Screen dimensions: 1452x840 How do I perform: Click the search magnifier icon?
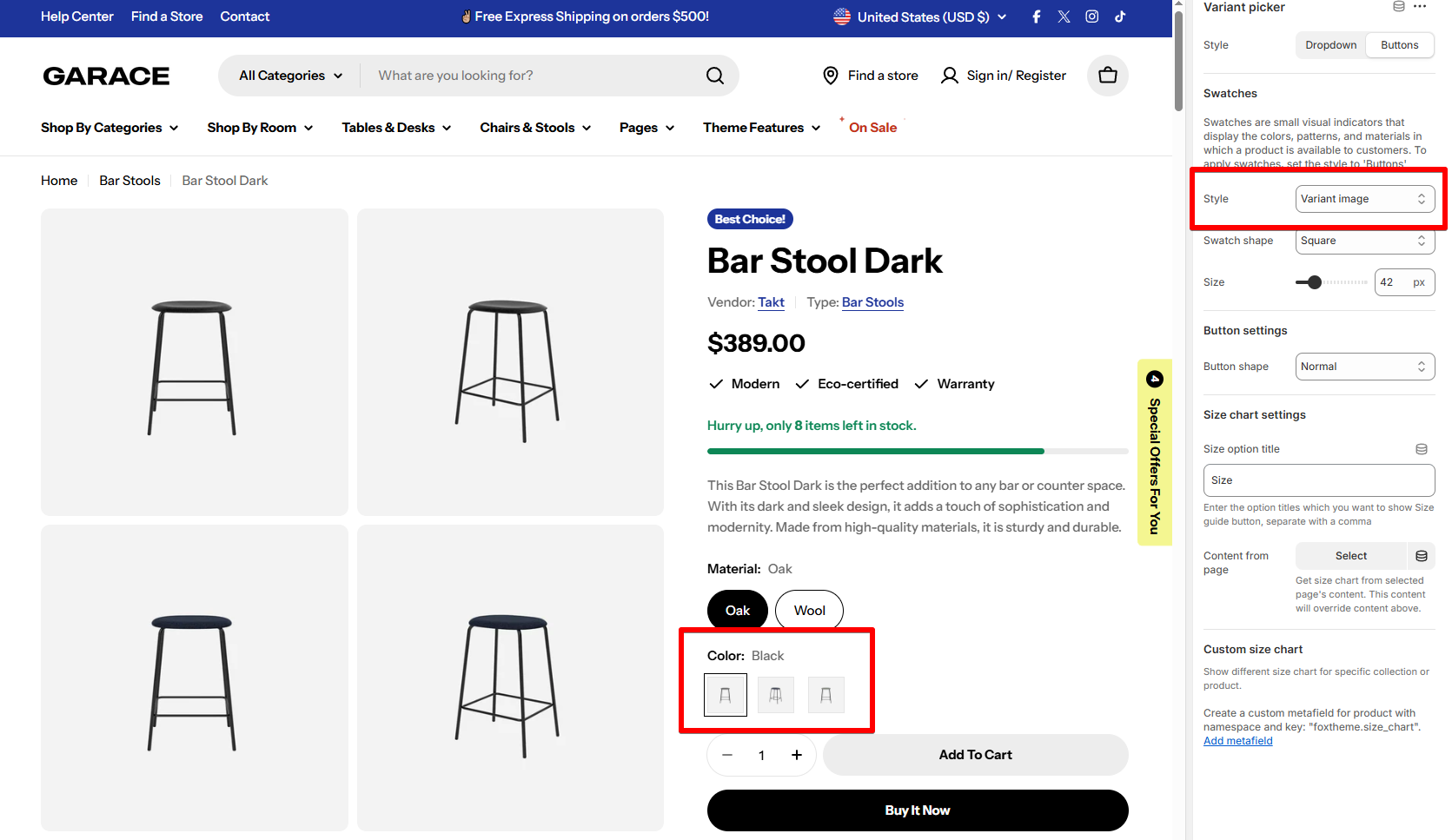pyautogui.click(x=715, y=76)
